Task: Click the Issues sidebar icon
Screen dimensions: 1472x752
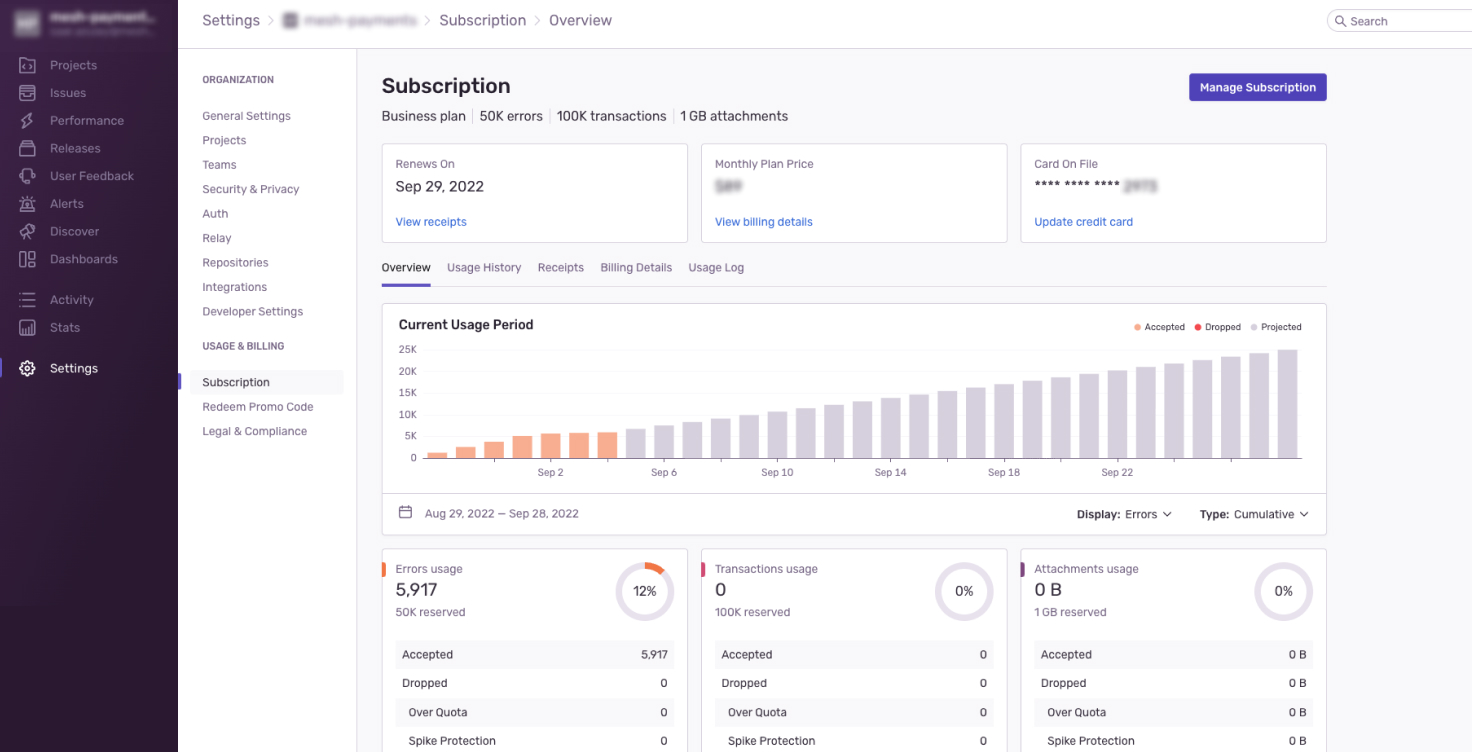Action: (x=28, y=93)
